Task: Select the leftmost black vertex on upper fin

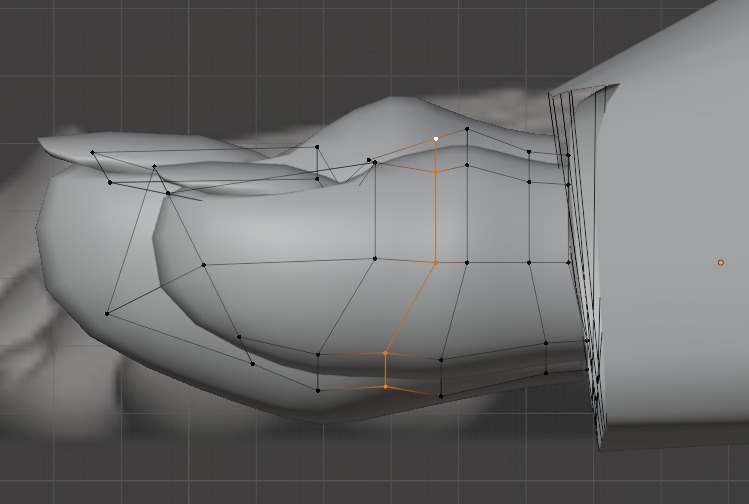Action: tap(92, 152)
